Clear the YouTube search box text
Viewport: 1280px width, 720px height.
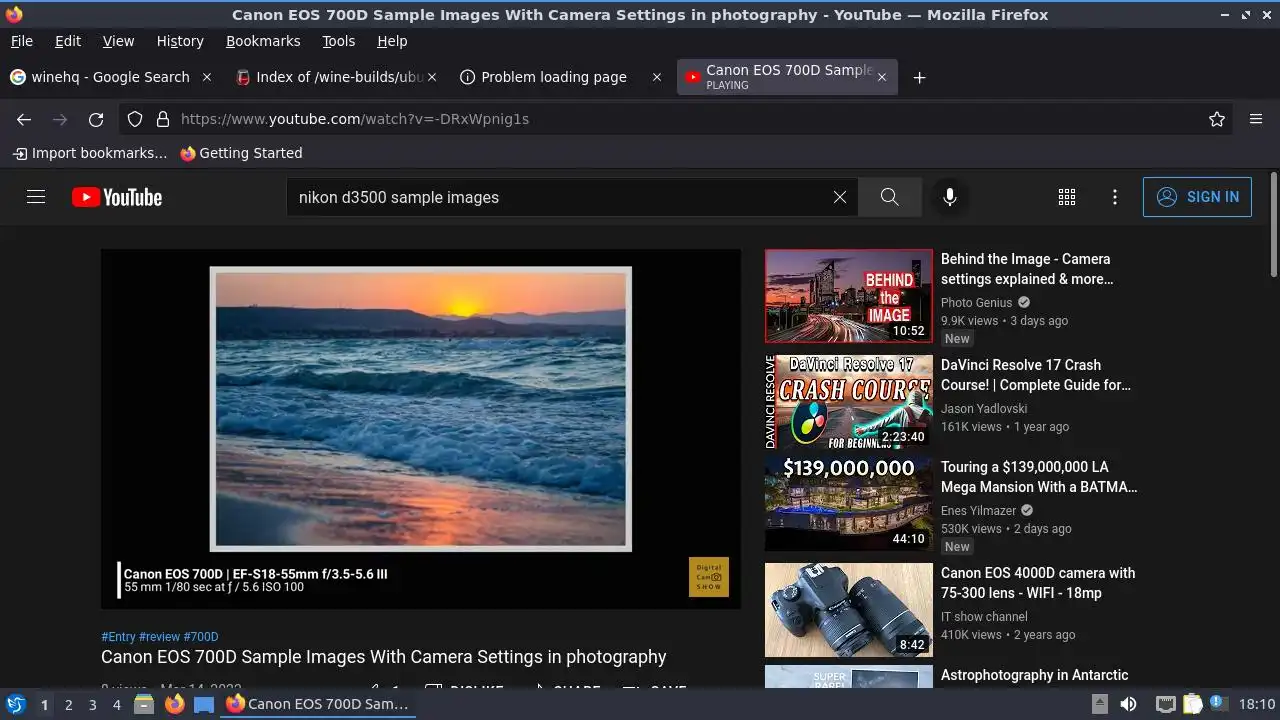[840, 197]
